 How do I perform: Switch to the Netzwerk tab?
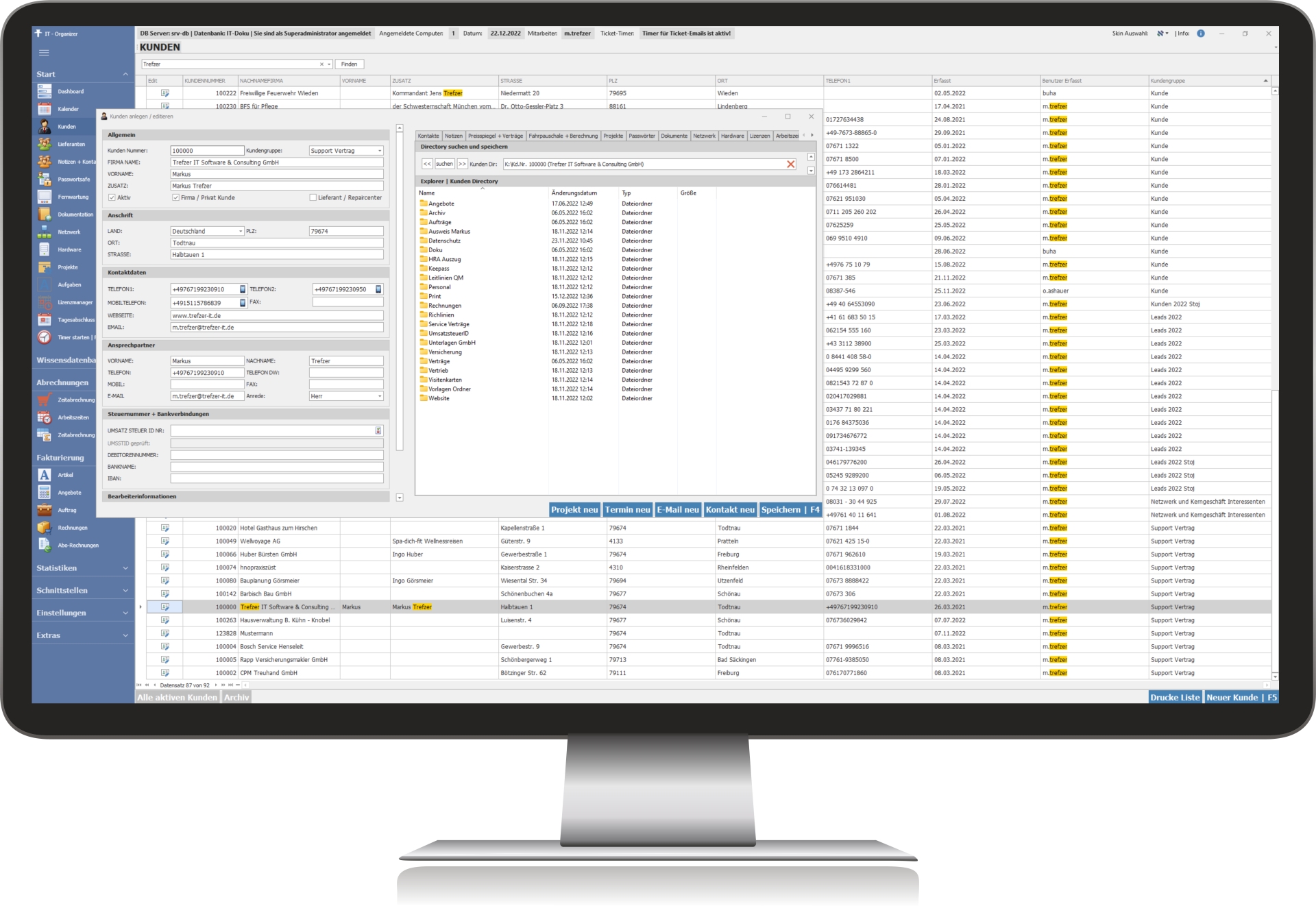[704, 136]
